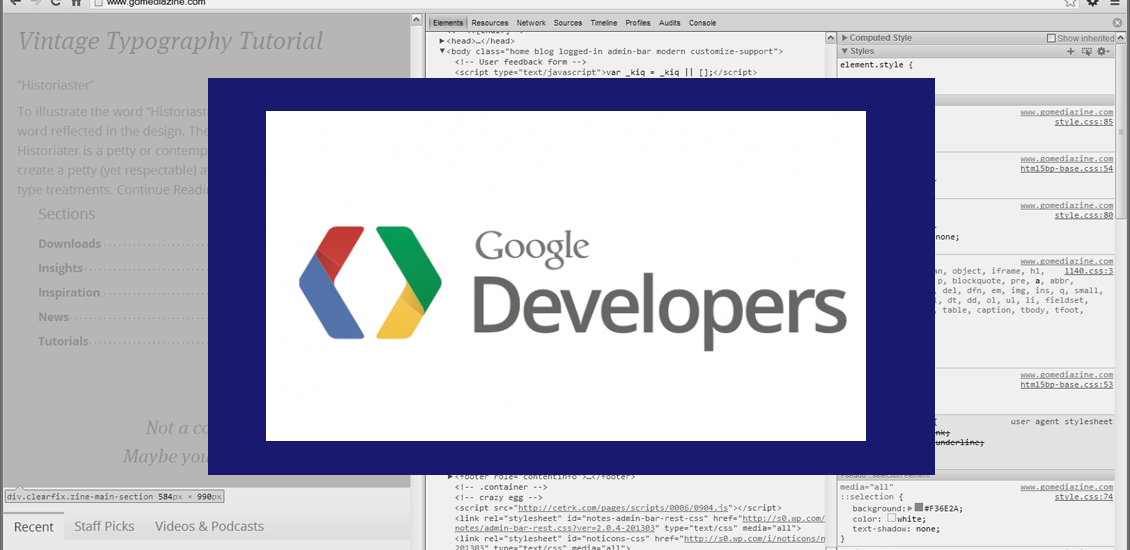Click the ::selection selector text
1130x550 pixels.
tap(867, 497)
